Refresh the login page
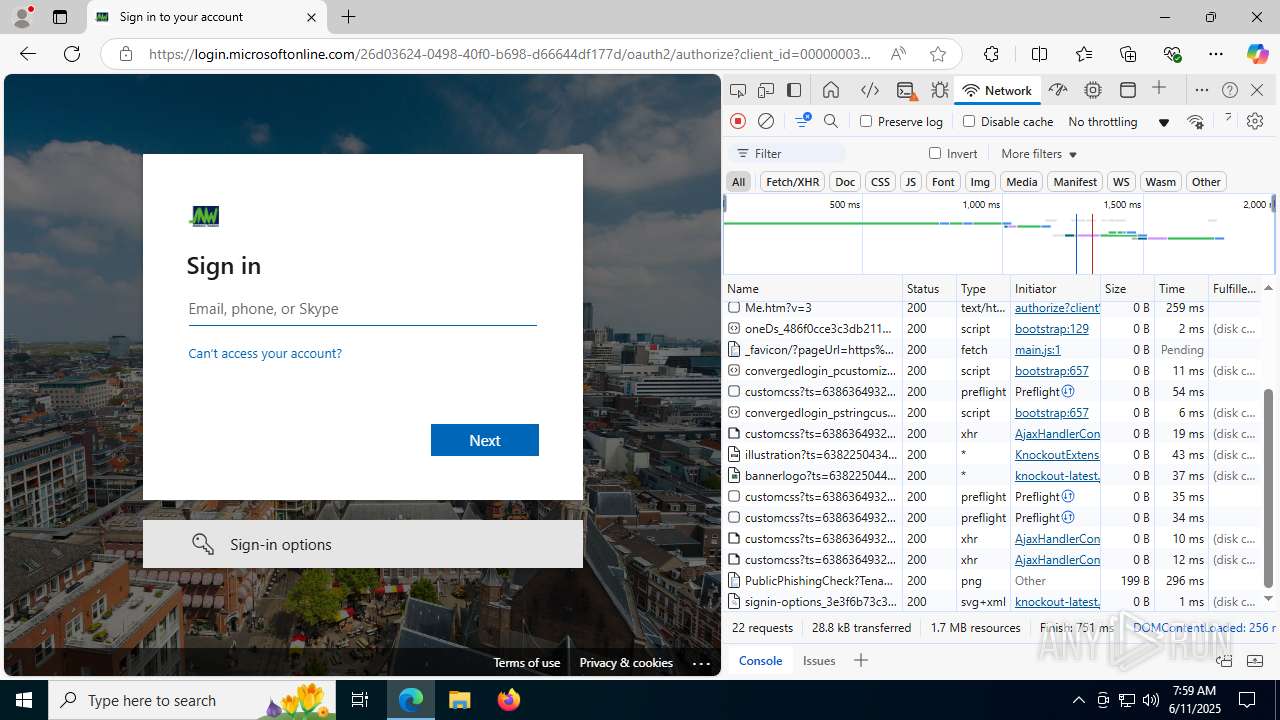This screenshot has width=1280, height=720. [72, 54]
